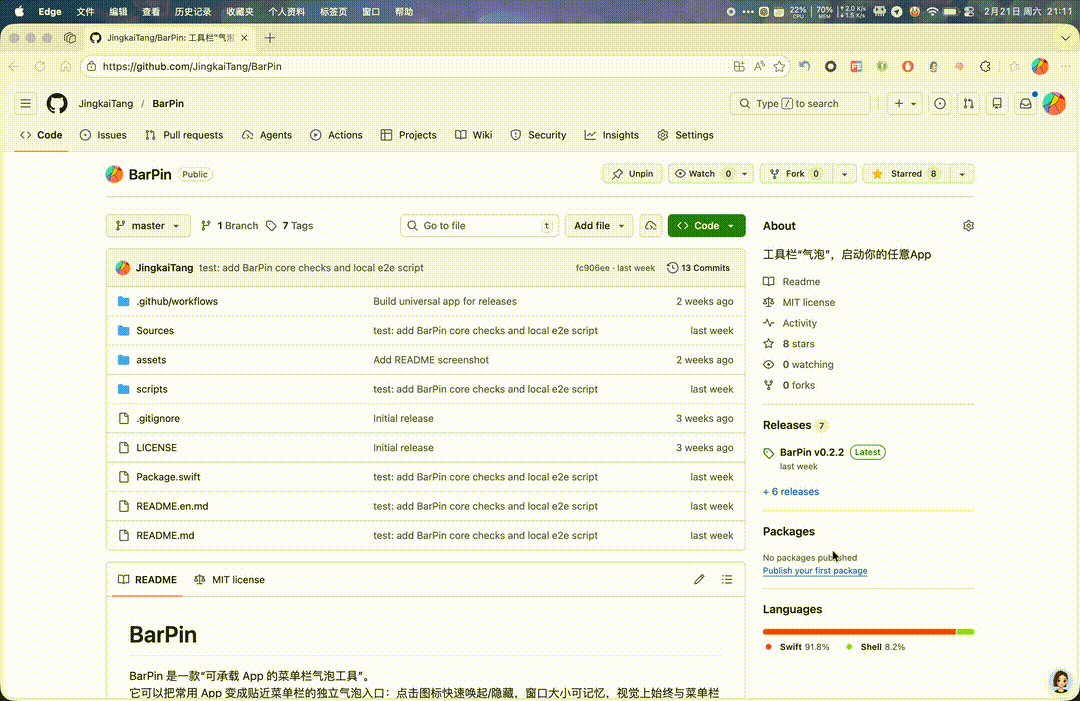Image resolution: width=1080 pixels, height=701 pixels.
Task: Open the 历史记录 menu
Action: tap(193, 12)
